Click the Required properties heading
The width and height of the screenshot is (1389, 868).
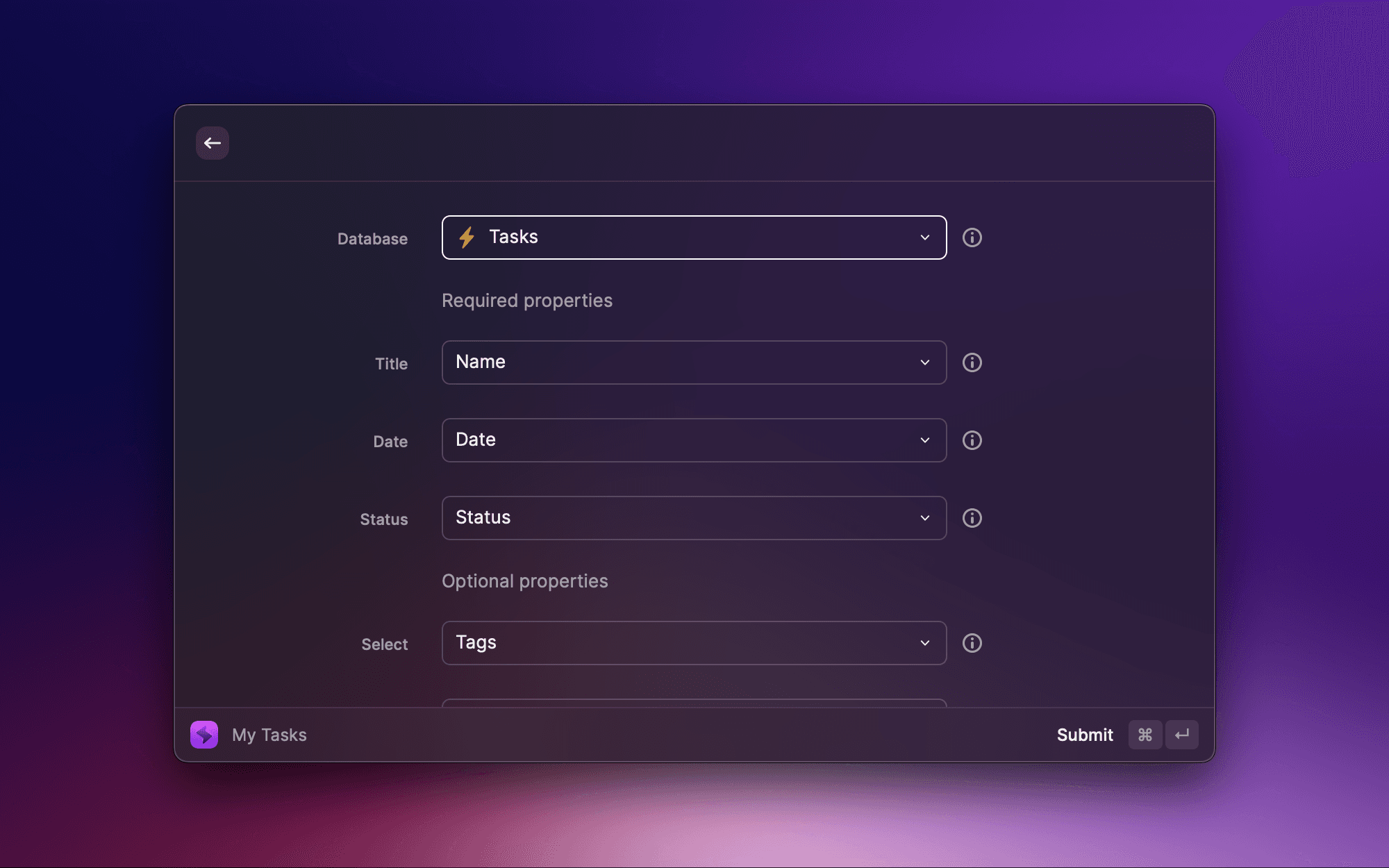(527, 301)
